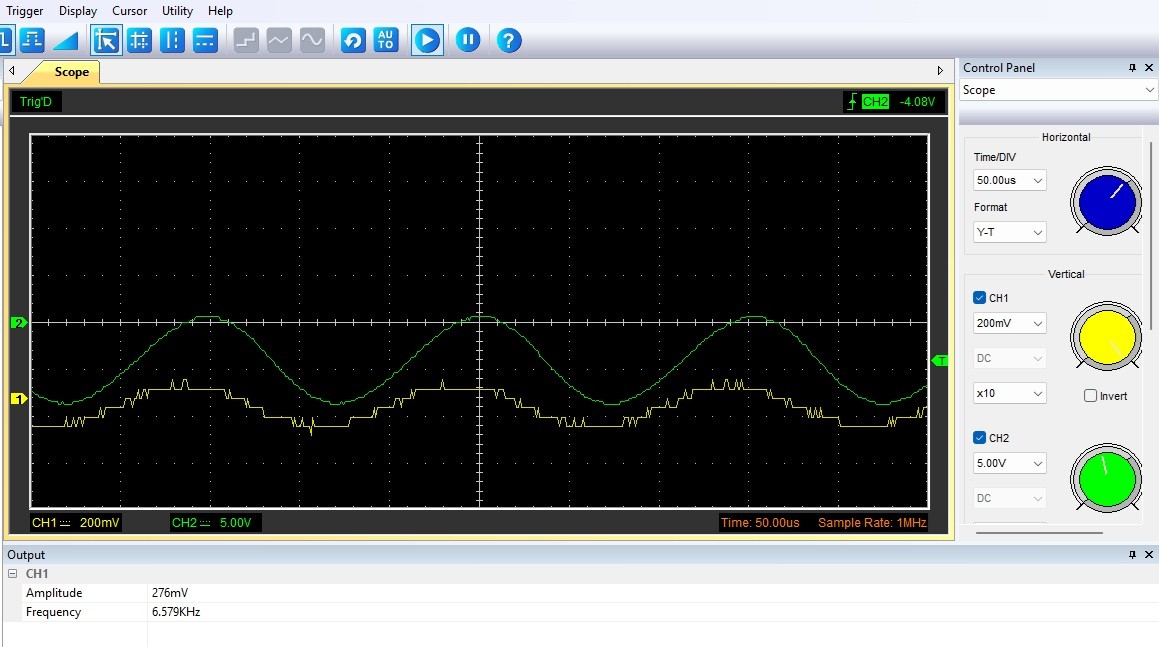The image size is (1159, 647).
Task: Select the vertical cursor lines icon
Action: pos(172,40)
